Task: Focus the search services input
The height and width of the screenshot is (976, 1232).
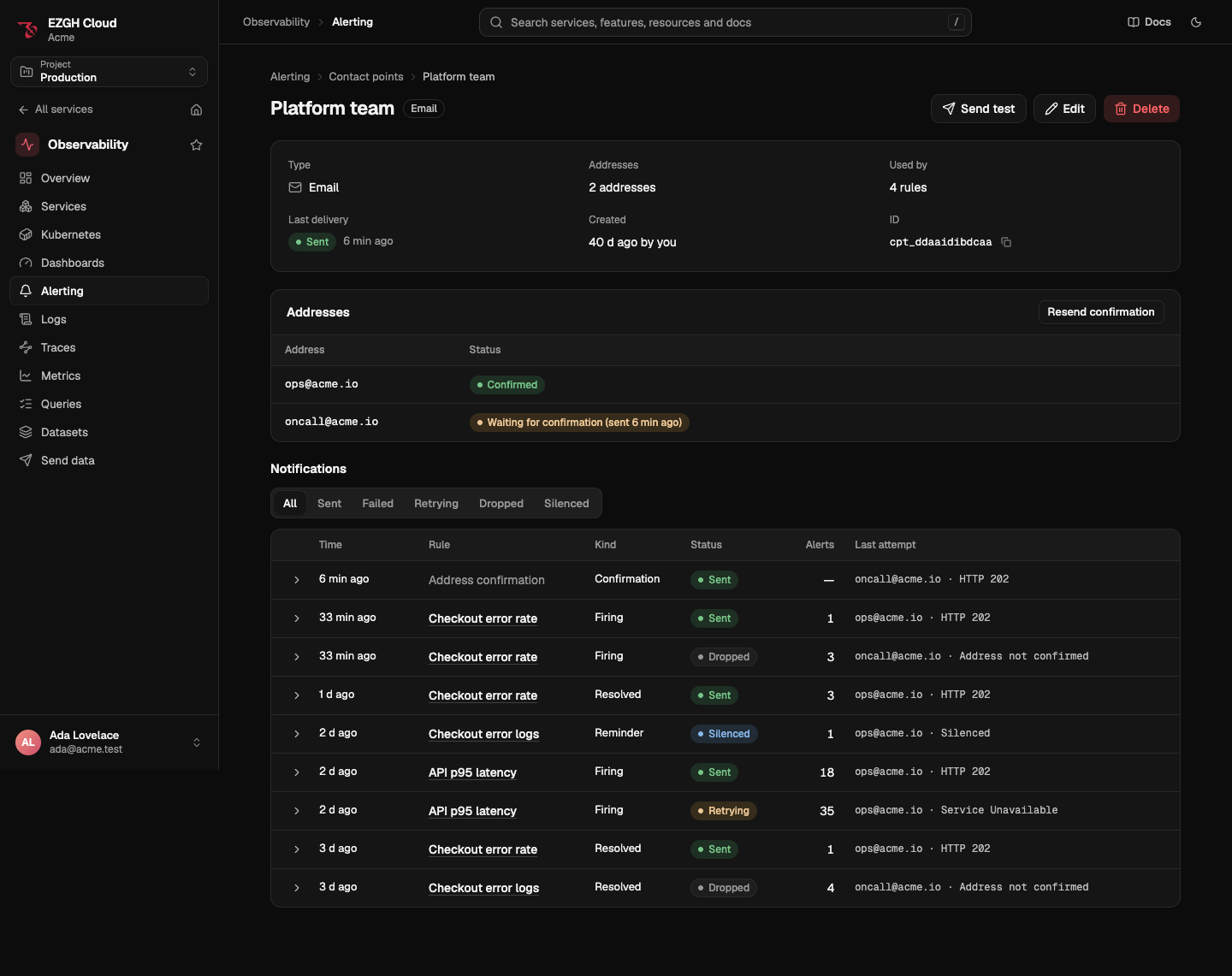Action: pos(726,22)
